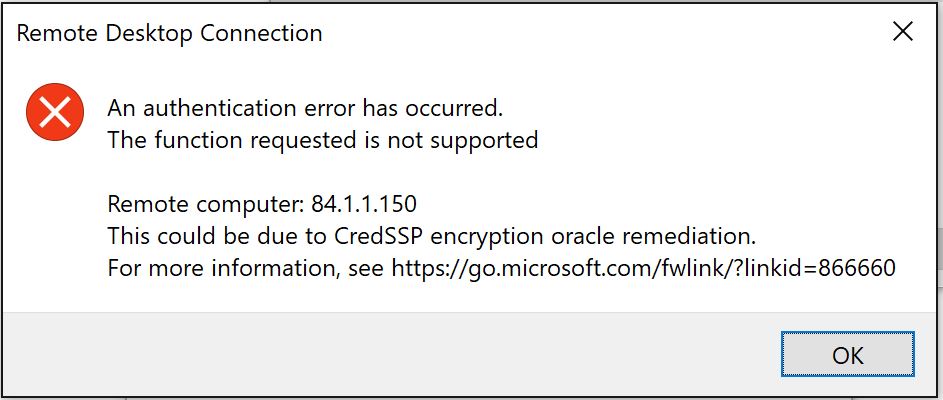Select the Remote Desktop Connection title text
The width and height of the screenshot is (943, 400).
(169, 32)
